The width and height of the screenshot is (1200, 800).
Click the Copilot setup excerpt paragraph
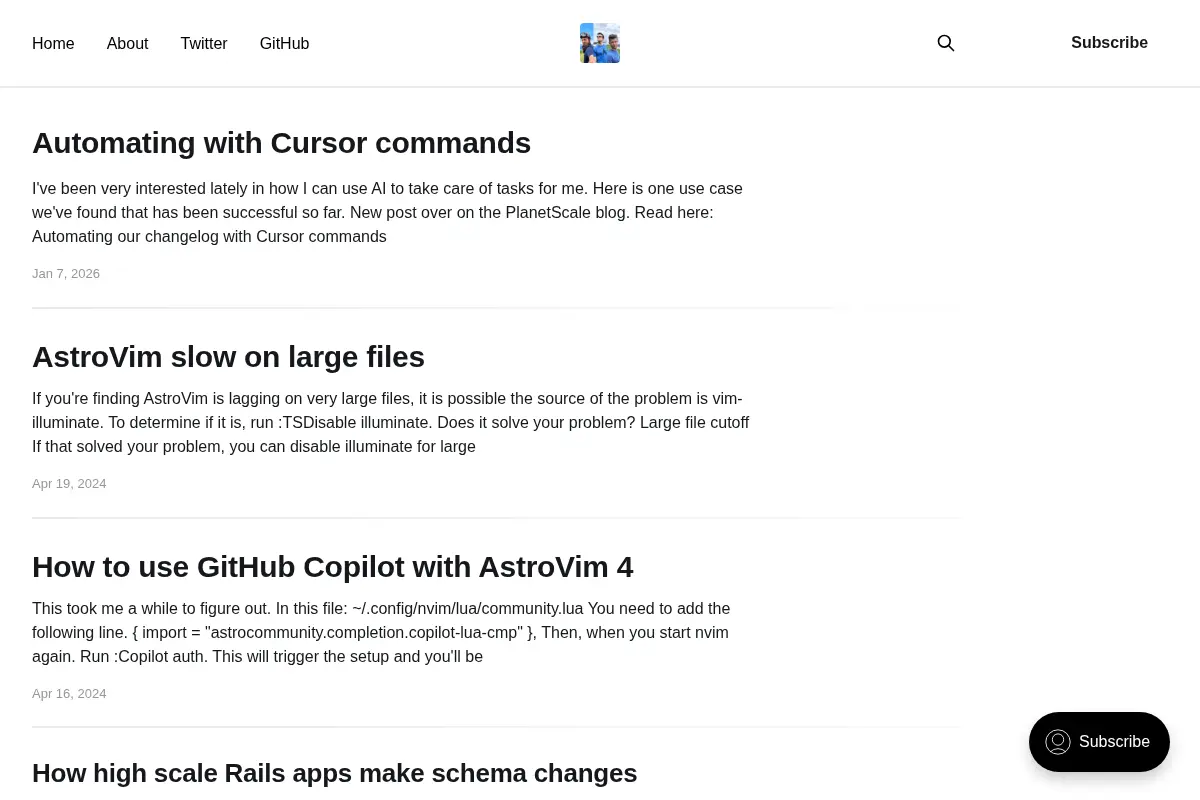pyautogui.click(x=392, y=632)
